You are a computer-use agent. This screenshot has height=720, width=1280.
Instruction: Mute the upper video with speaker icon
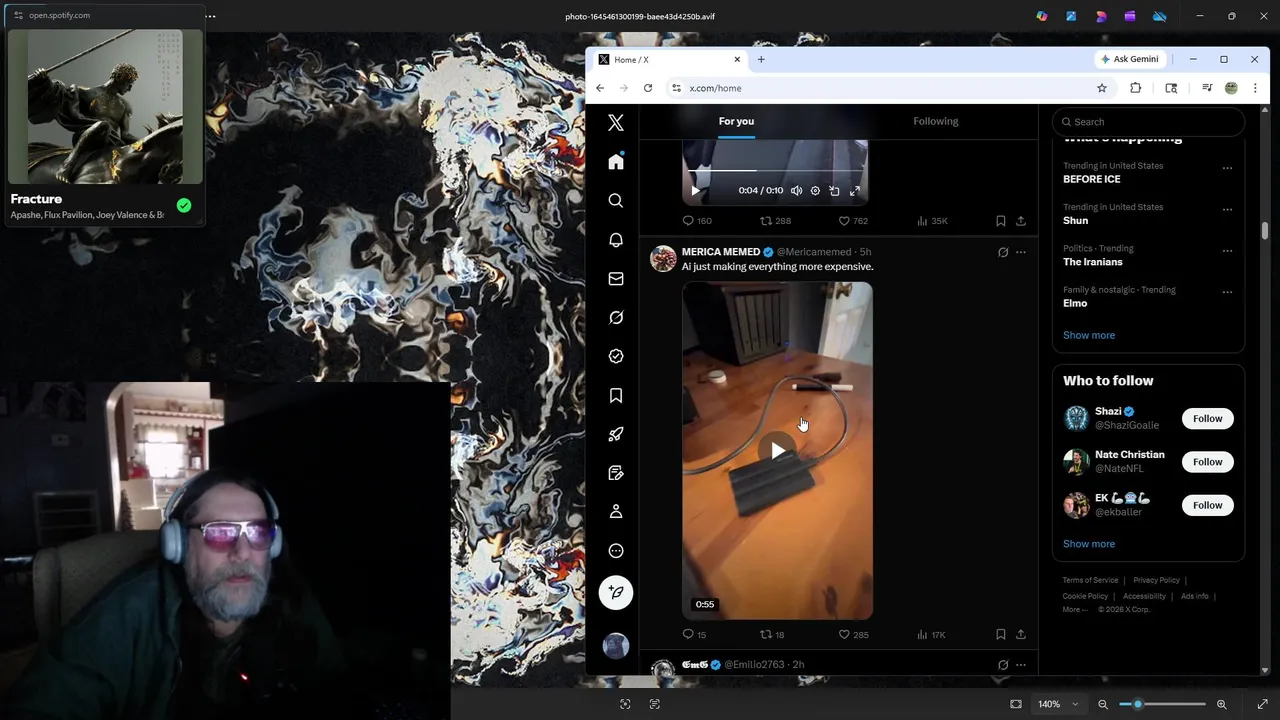tap(796, 191)
